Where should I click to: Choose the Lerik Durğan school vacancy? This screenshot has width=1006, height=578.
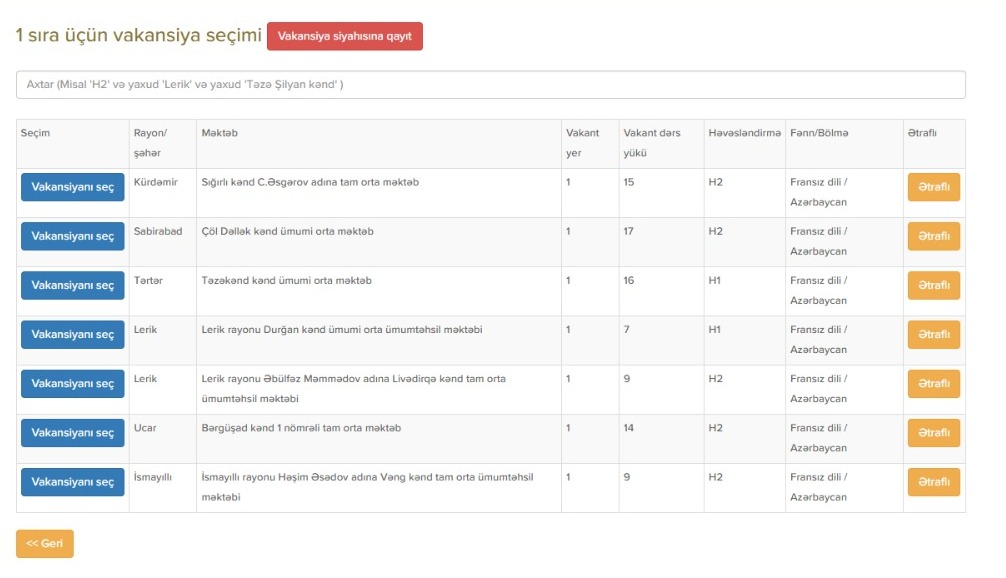[72, 334]
